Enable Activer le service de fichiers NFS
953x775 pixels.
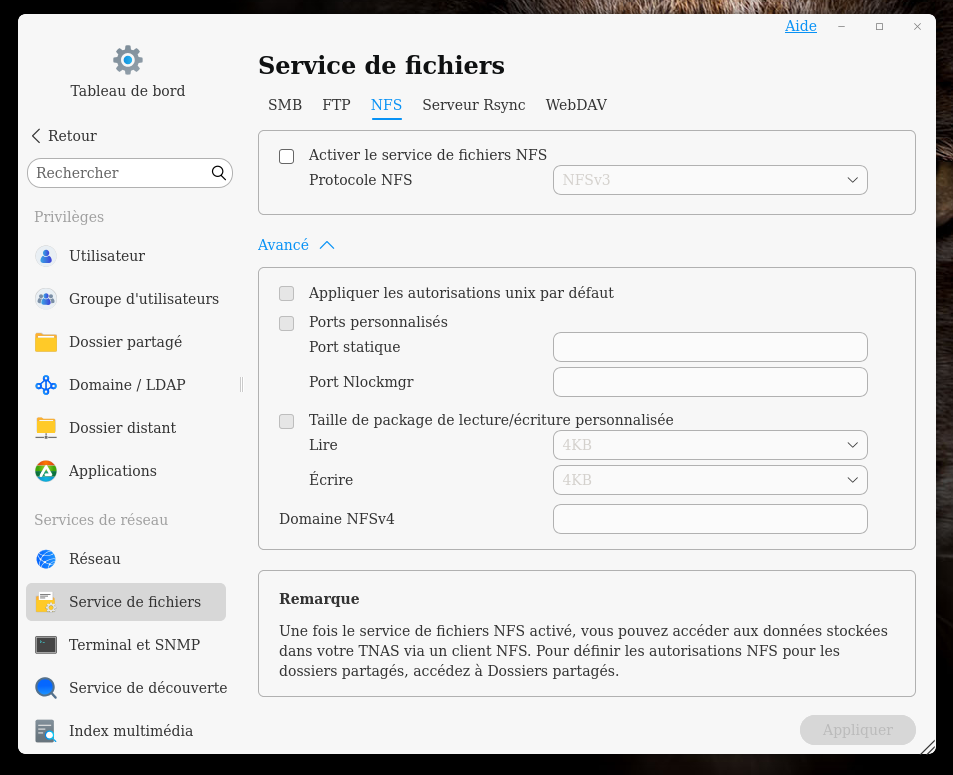287,156
